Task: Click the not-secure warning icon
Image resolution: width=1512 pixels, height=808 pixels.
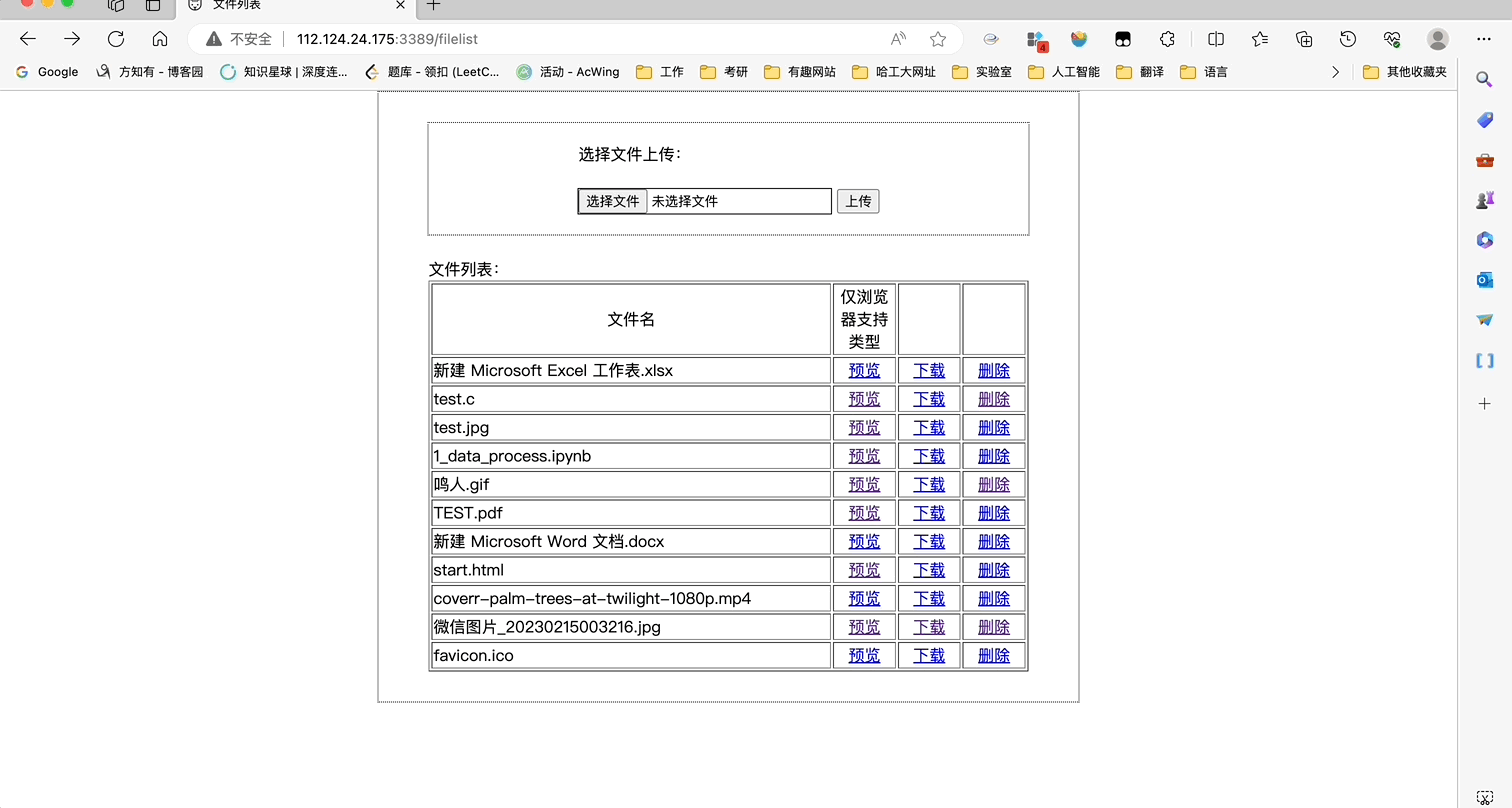Action: tap(213, 39)
